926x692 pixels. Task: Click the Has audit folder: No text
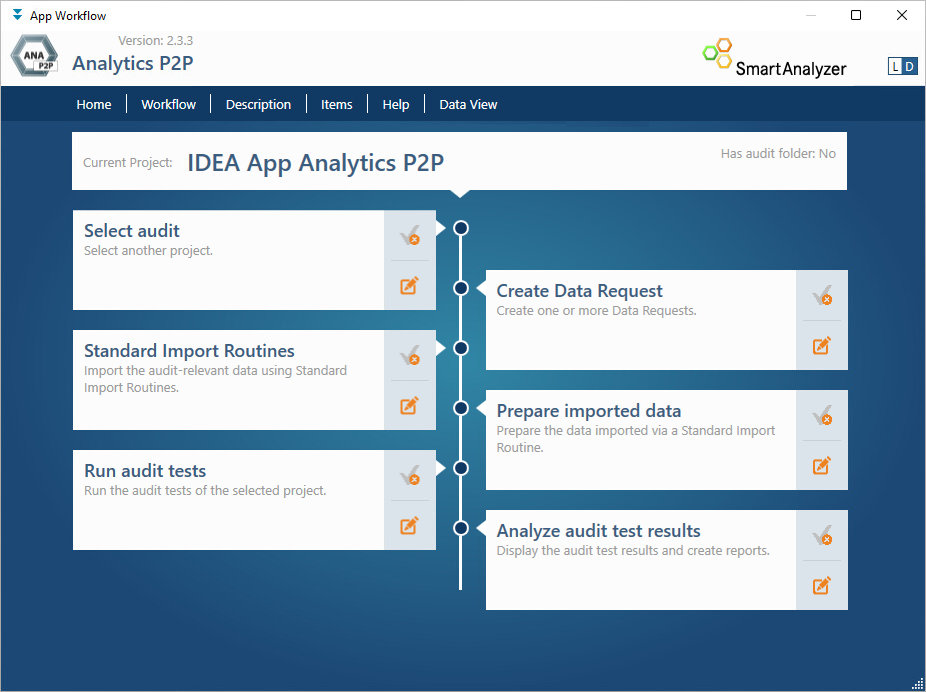pos(778,154)
